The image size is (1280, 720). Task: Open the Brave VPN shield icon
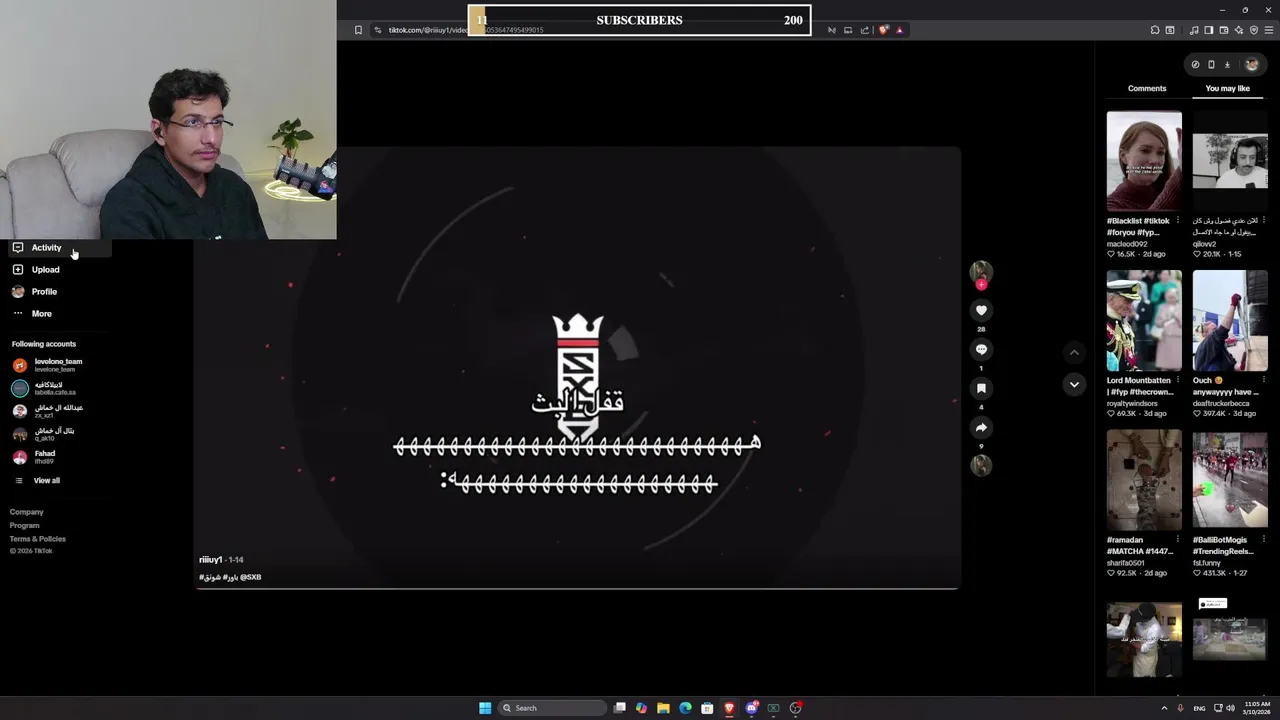pyautogui.click(x=1254, y=30)
